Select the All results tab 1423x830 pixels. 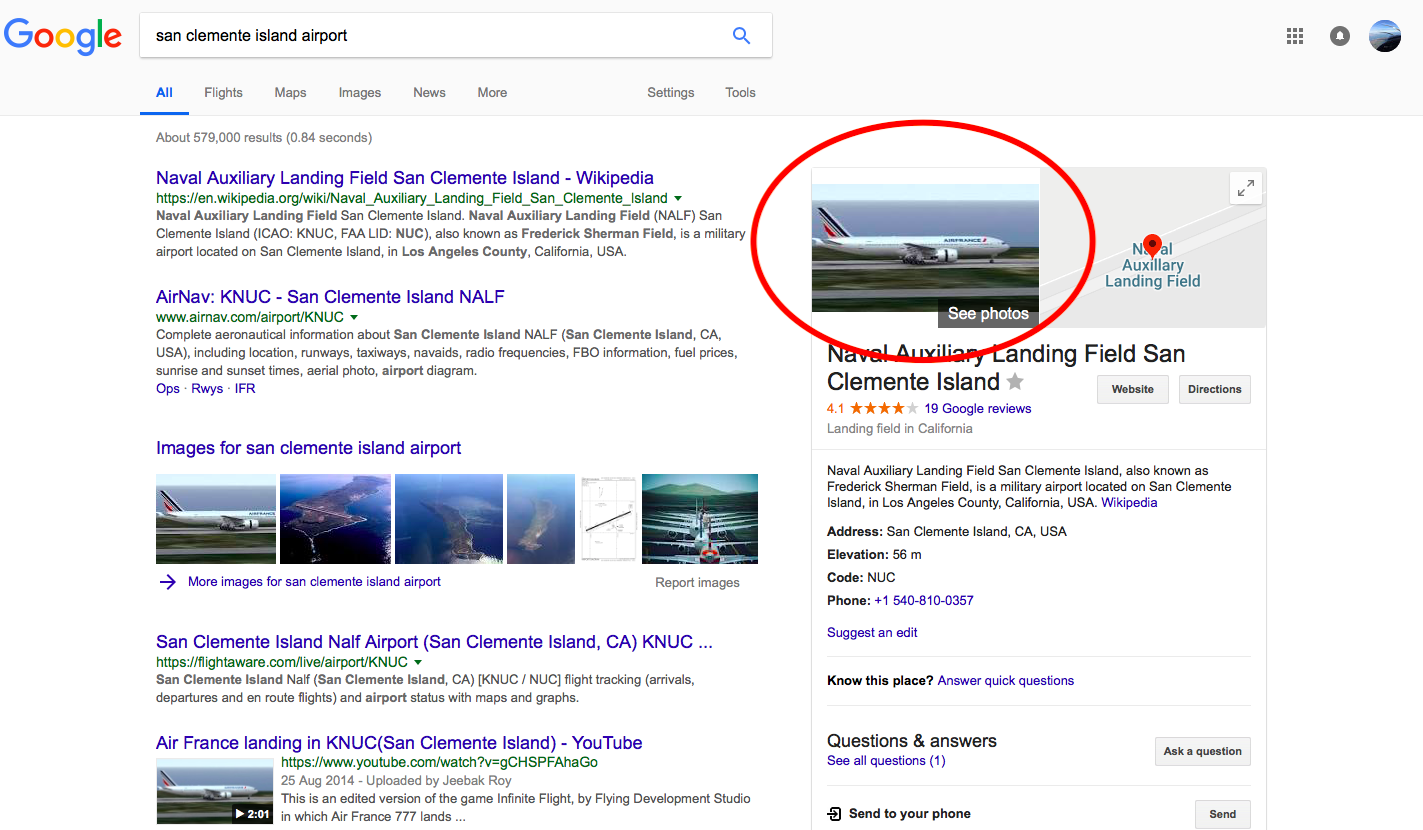click(164, 92)
